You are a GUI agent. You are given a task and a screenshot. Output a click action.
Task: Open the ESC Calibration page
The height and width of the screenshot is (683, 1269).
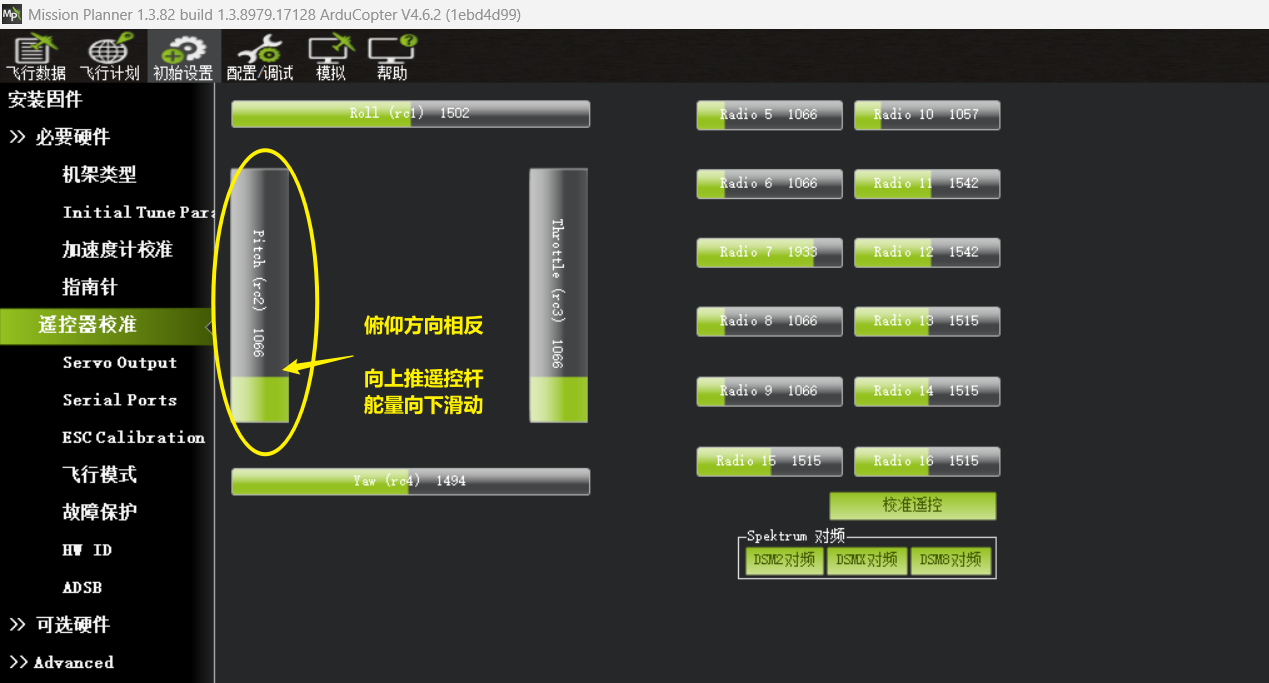[133, 438]
